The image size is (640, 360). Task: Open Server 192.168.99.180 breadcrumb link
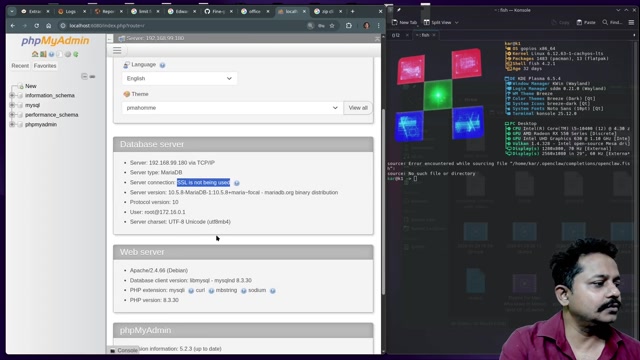[x=155, y=38]
